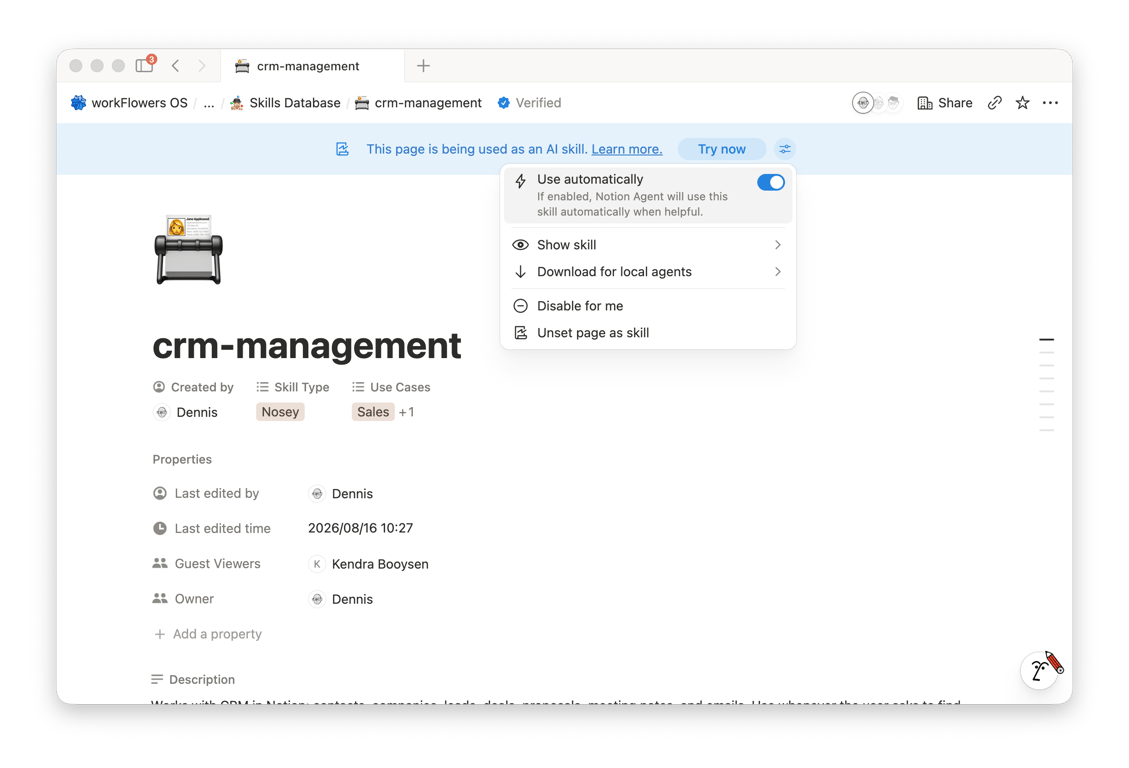Follow the Learn more link
The height and width of the screenshot is (768, 1129).
coord(626,149)
